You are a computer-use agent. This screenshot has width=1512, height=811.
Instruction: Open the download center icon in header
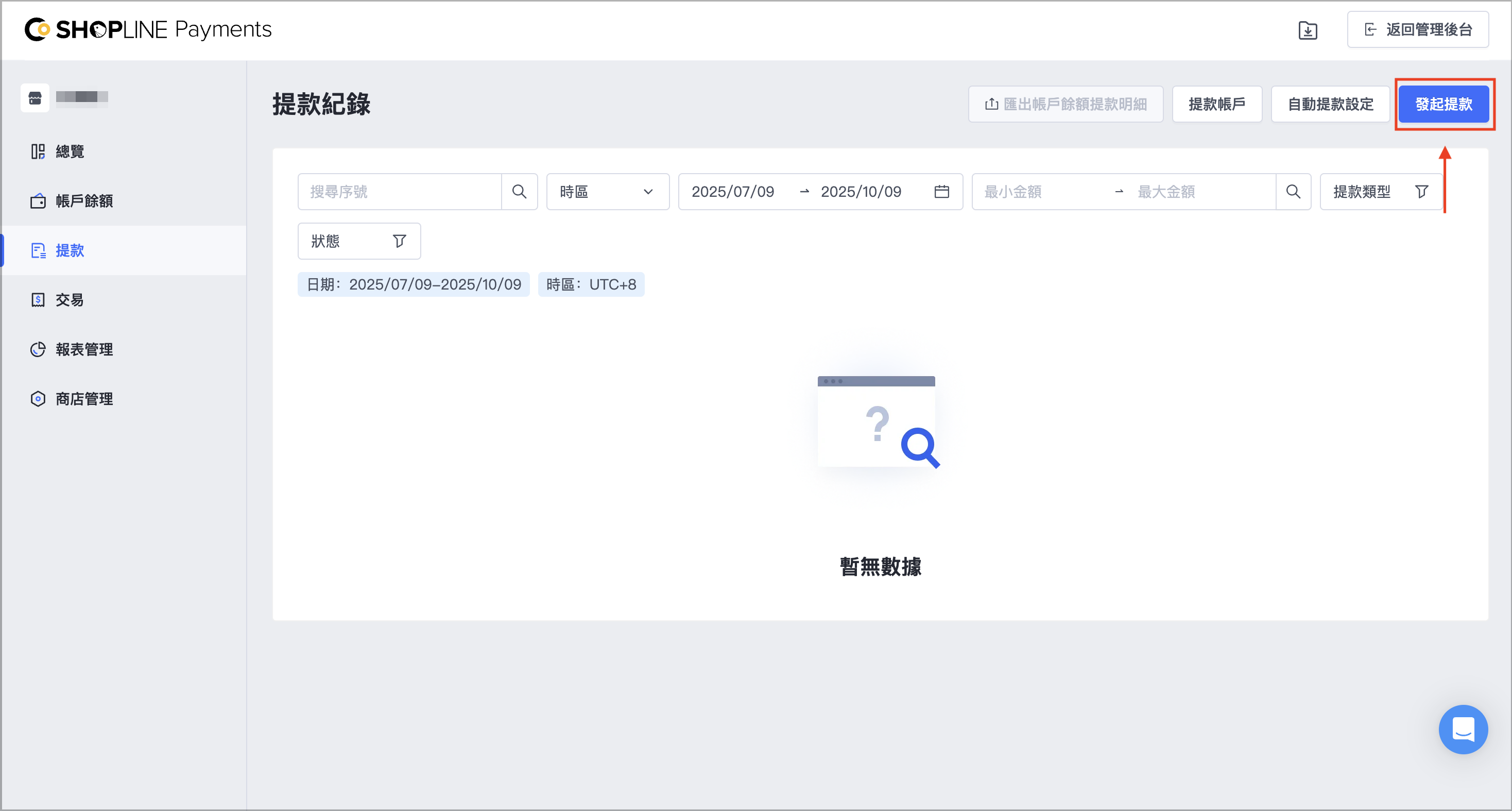[x=1308, y=30]
